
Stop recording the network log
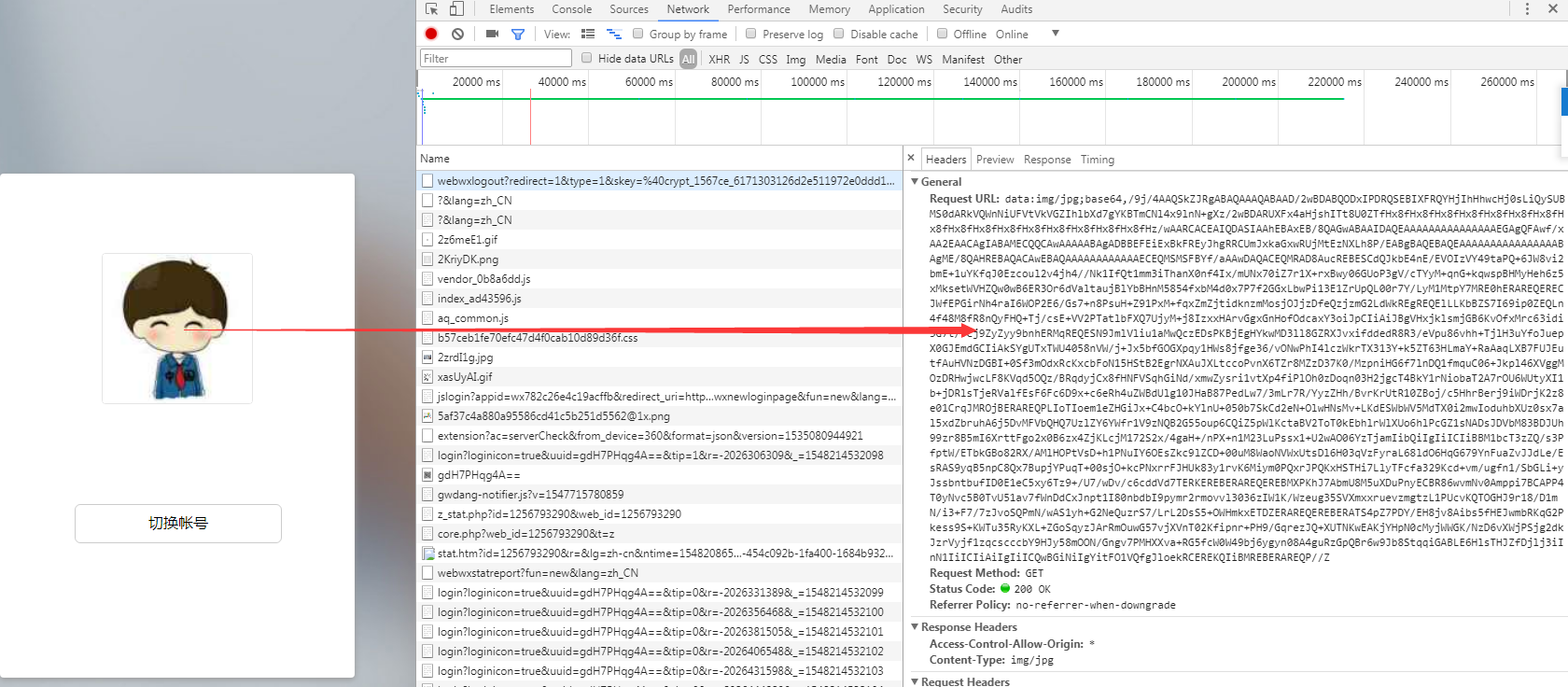tap(431, 34)
